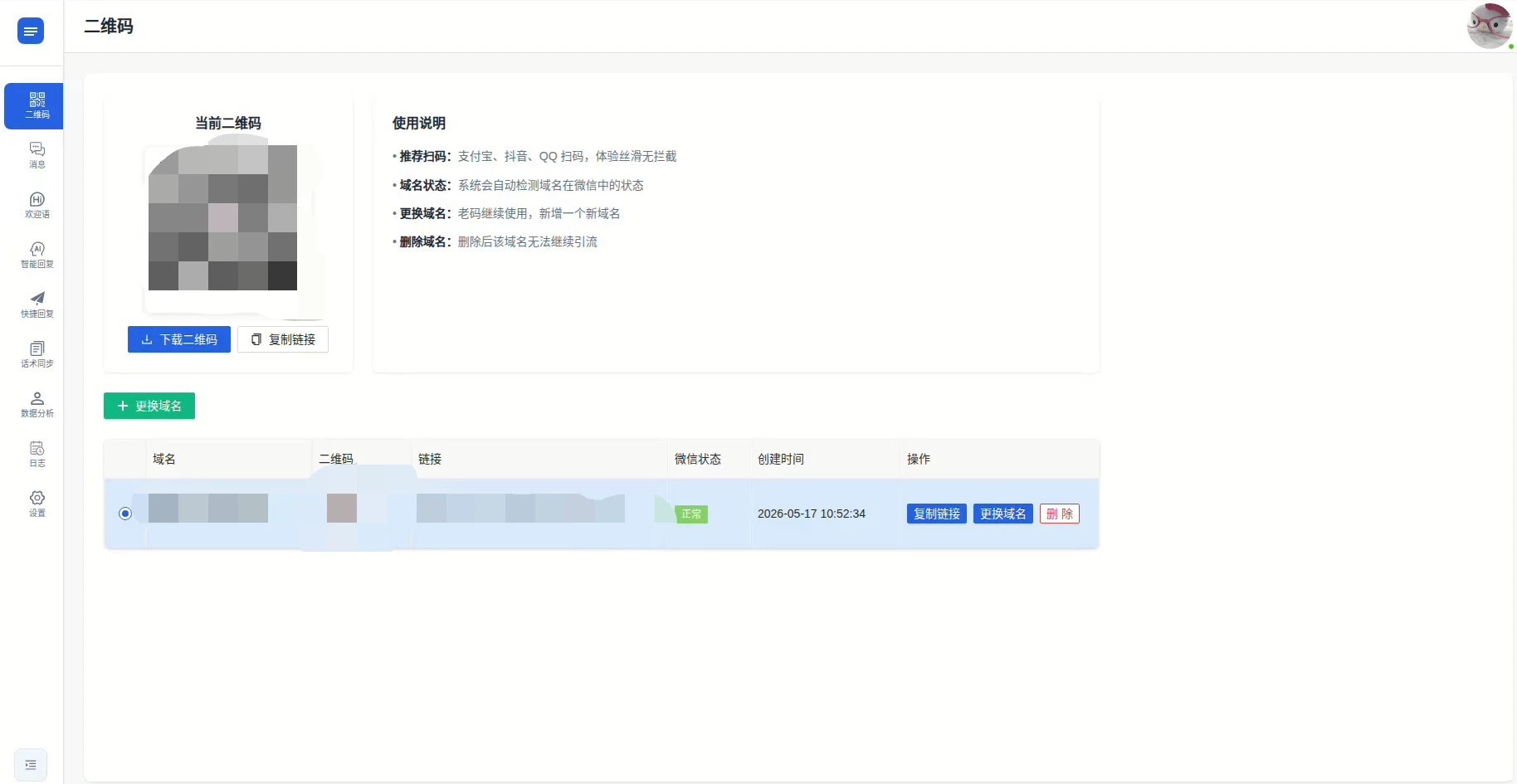Open the 智能回复 sidebar section
This screenshot has width=1517, height=784.
(x=37, y=255)
